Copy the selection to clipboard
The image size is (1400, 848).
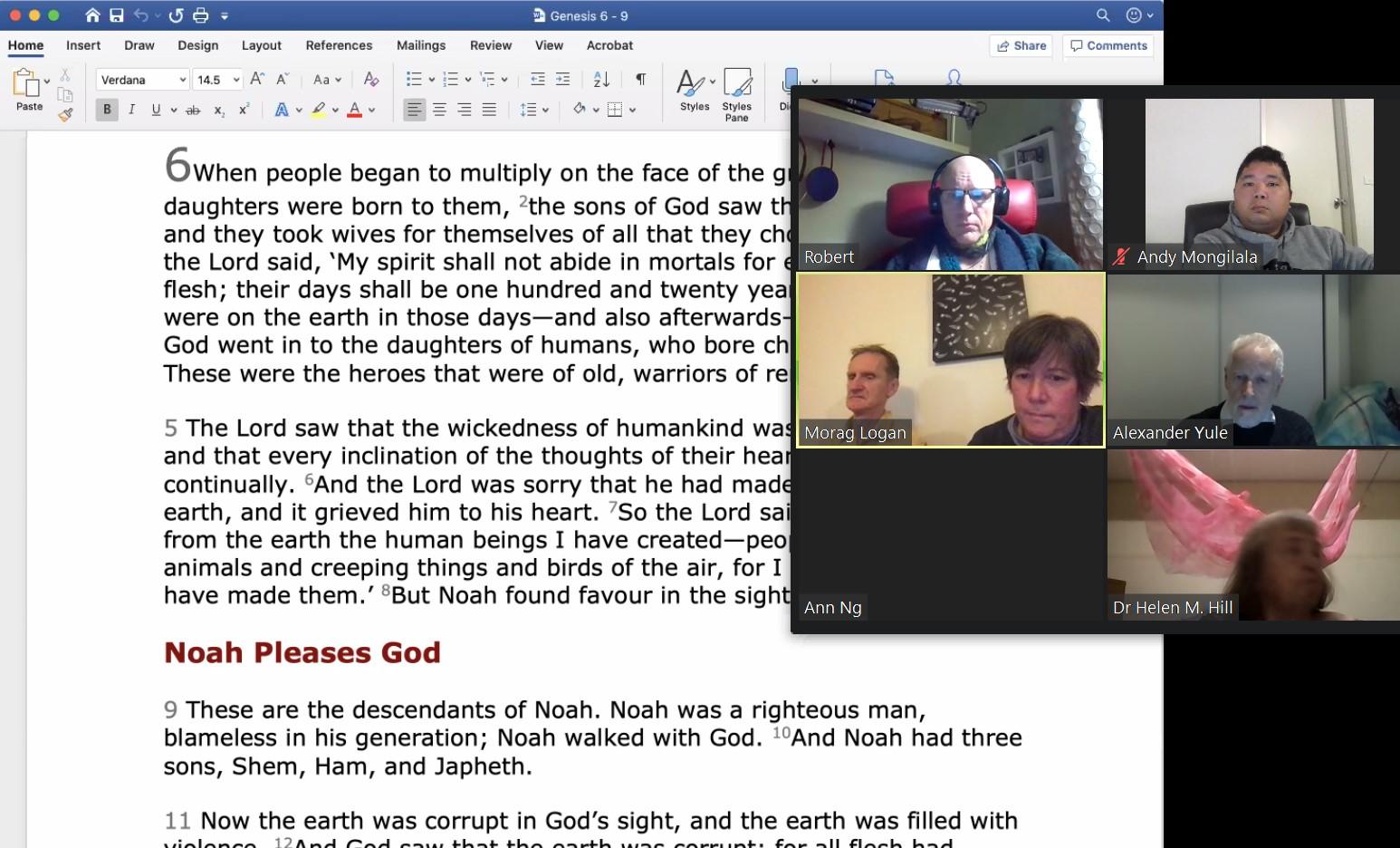(65, 95)
